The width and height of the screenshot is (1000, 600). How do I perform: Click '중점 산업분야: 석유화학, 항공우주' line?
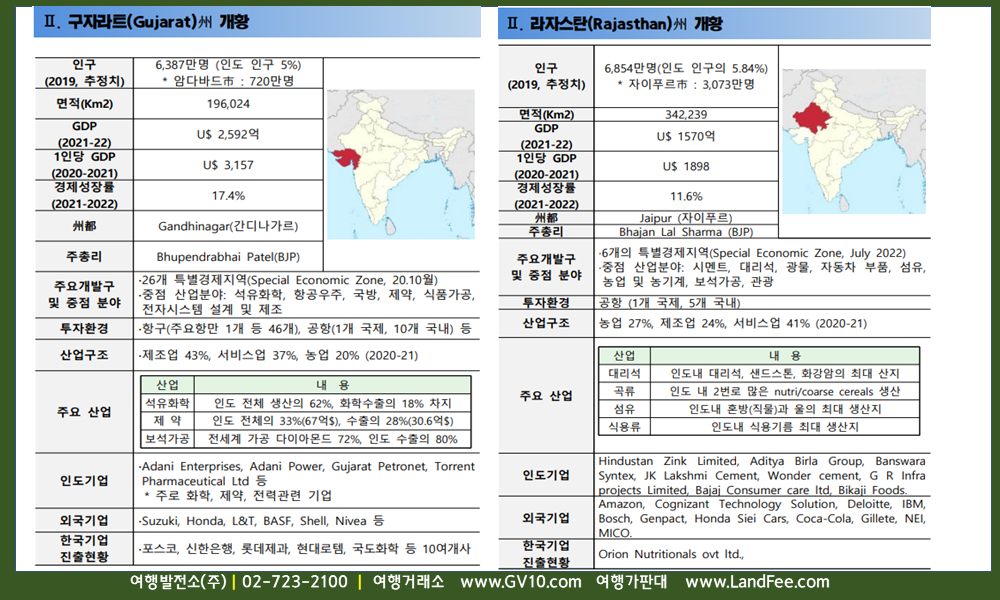307,295
